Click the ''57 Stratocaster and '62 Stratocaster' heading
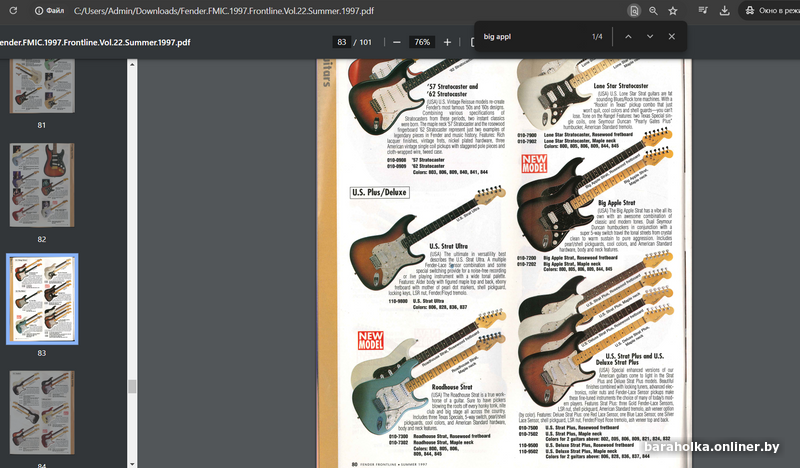The height and width of the screenshot is (468, 800). (453, 90)
